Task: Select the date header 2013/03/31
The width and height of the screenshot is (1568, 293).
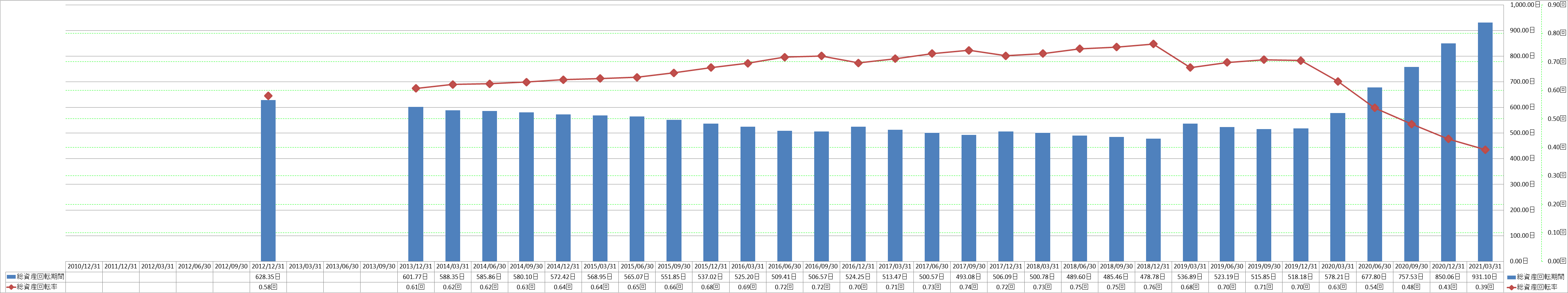Action: (x=305, y=266)
